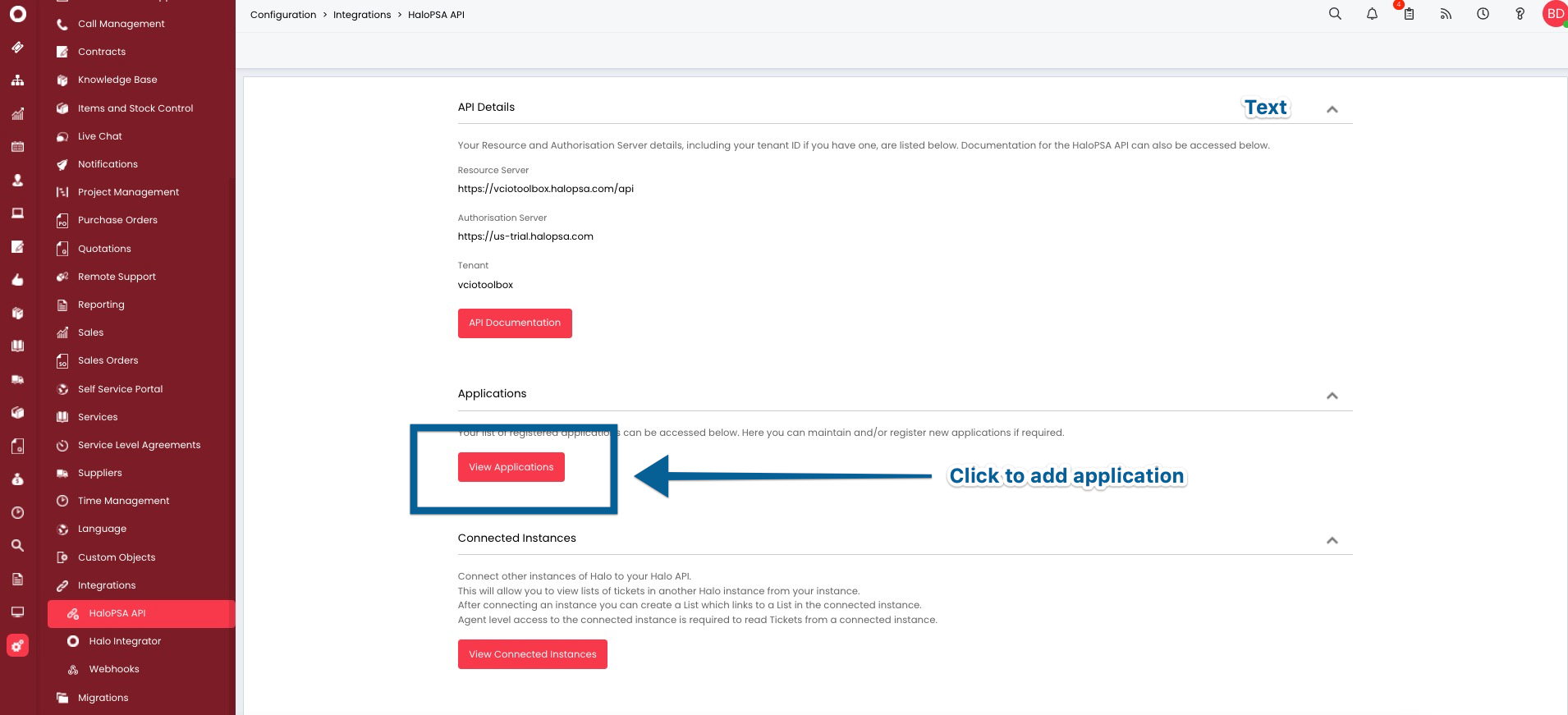Go to Call Management settings
The image size is (1568, 715).
121,24
